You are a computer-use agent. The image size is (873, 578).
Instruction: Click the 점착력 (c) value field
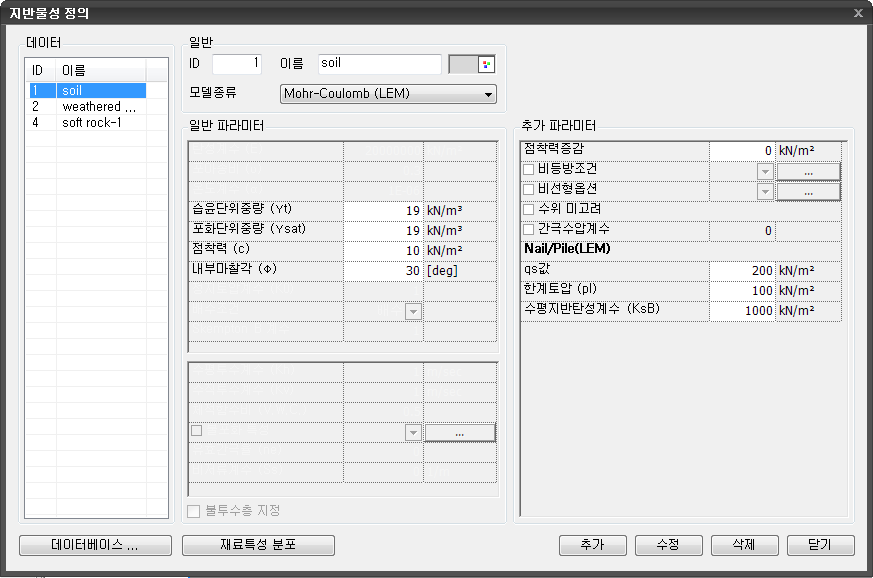tap(383, 250)
